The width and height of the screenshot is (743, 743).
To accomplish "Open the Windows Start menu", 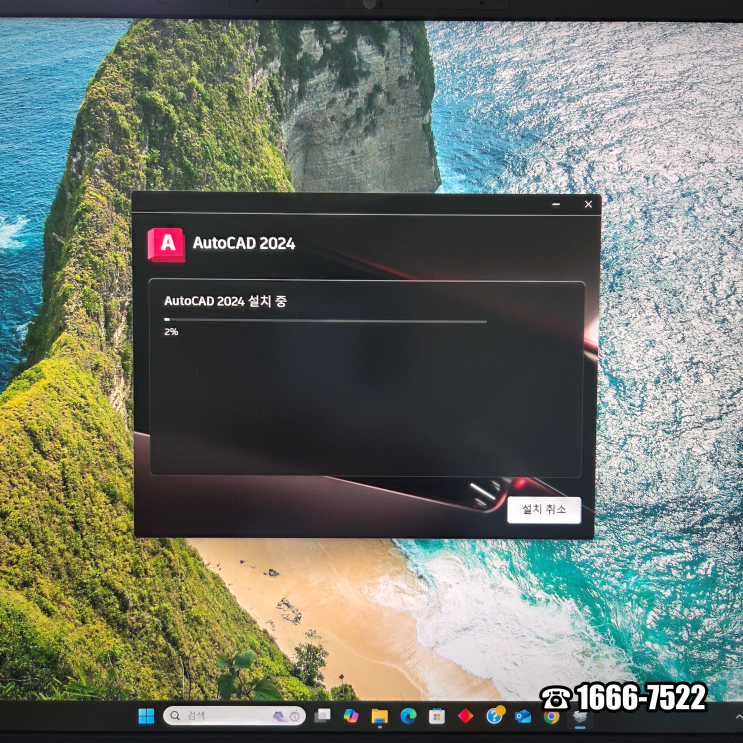I will [146, 716].
